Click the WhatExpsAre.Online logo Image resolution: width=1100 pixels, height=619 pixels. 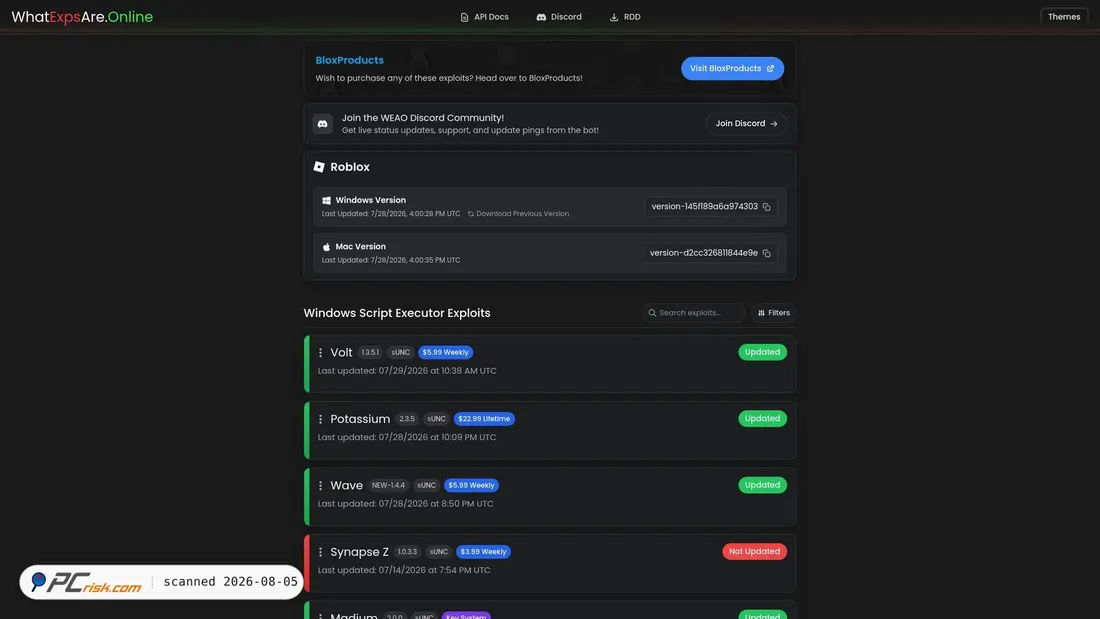82,17
